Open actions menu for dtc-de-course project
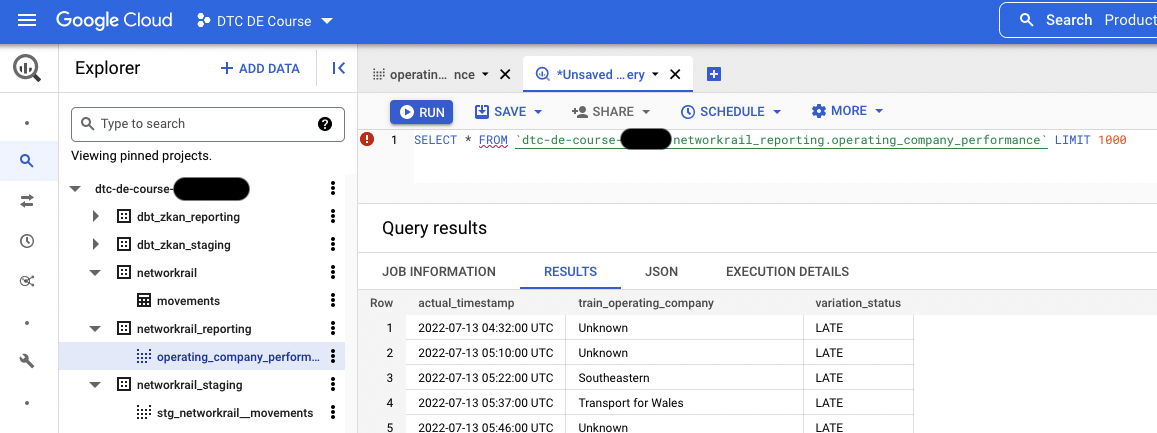The image size is (1157, 433). pyautogui.click(x=333, y=189)
